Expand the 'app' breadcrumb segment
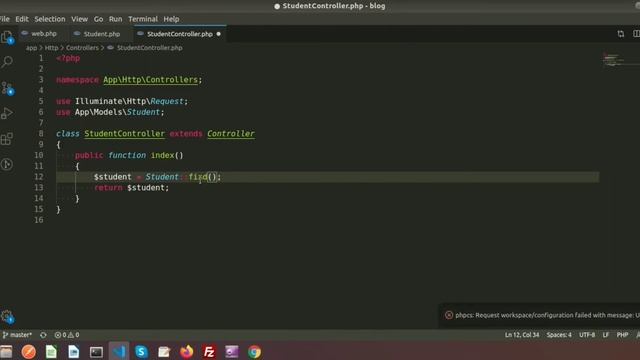640x360 pixels. [x=31, y=48]
